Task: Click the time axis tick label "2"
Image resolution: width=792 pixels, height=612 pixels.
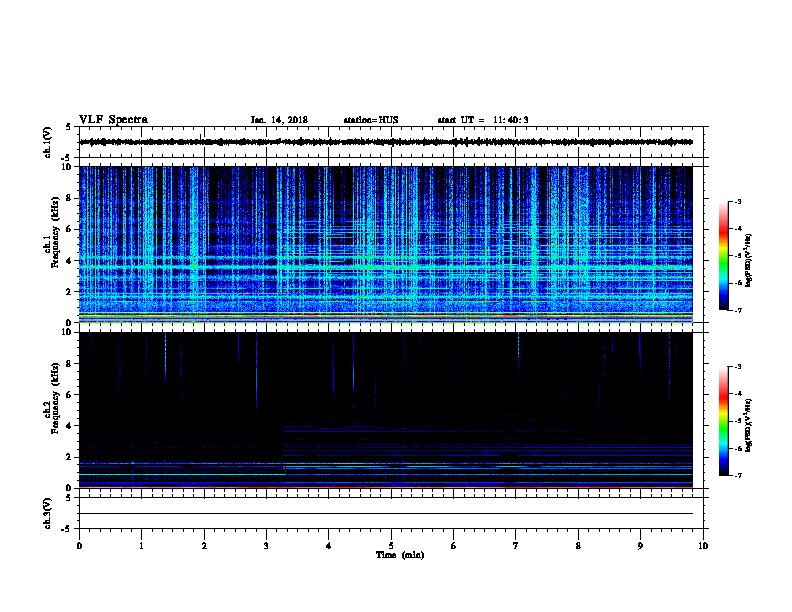Action: pos(204,546)
